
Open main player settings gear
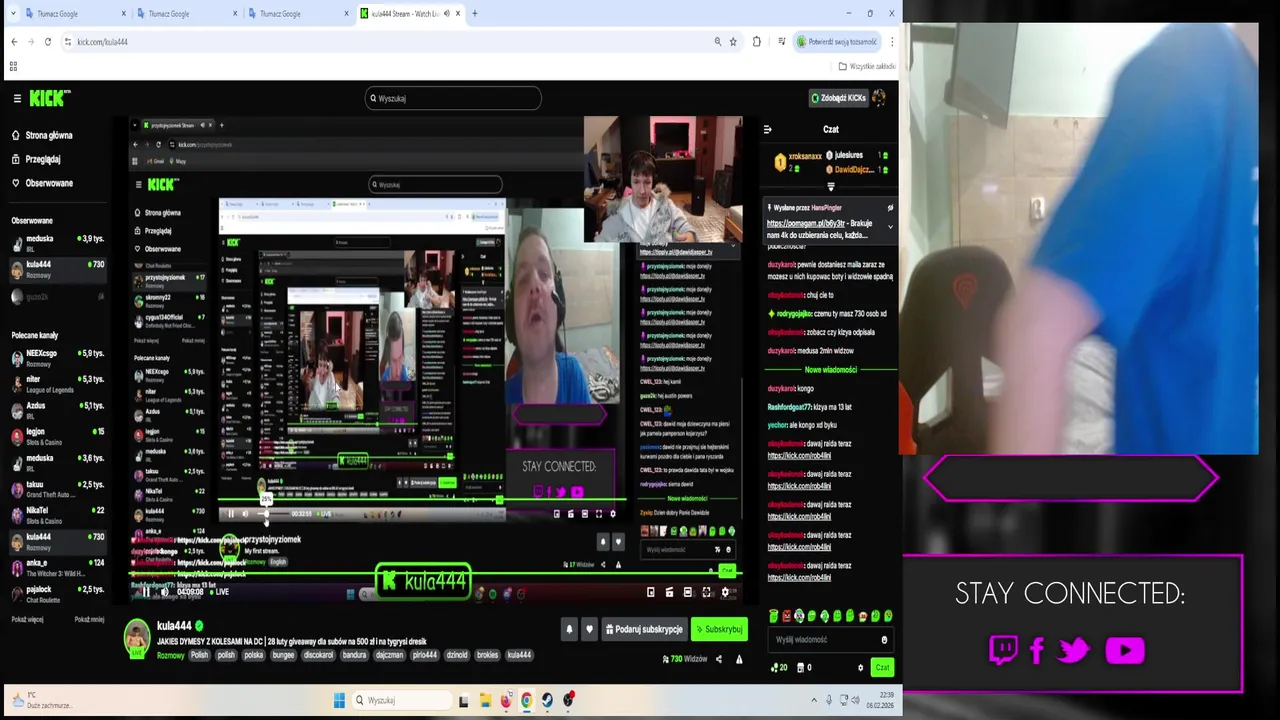[725, 592]
